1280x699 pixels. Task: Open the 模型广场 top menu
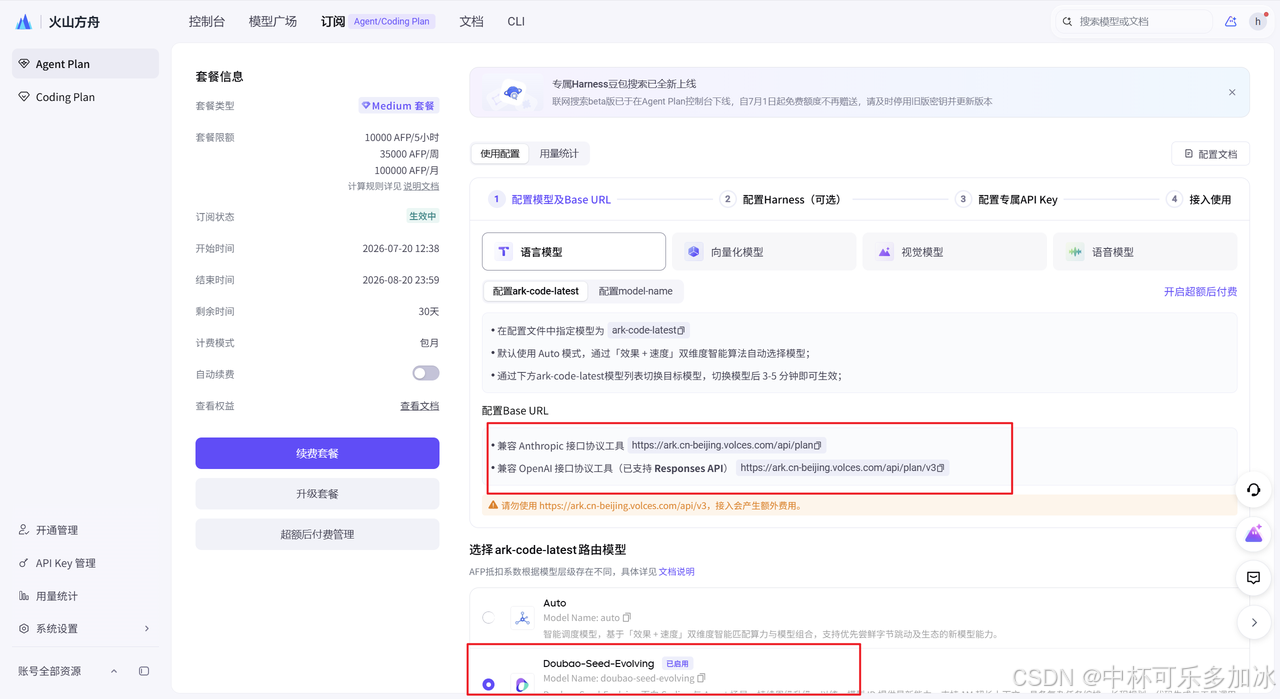tap(273, 21)
